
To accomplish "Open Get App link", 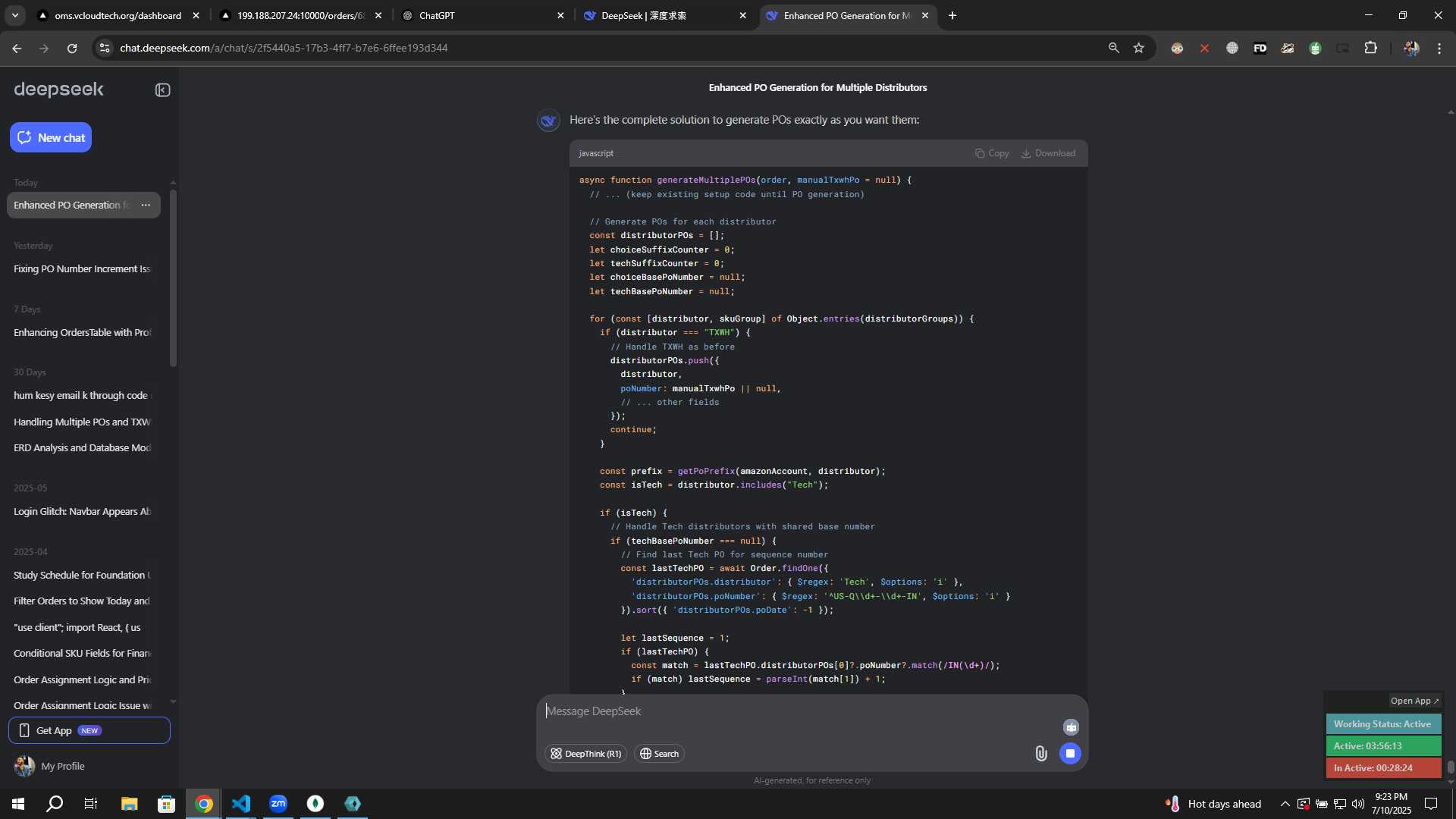I will point(89,730).
